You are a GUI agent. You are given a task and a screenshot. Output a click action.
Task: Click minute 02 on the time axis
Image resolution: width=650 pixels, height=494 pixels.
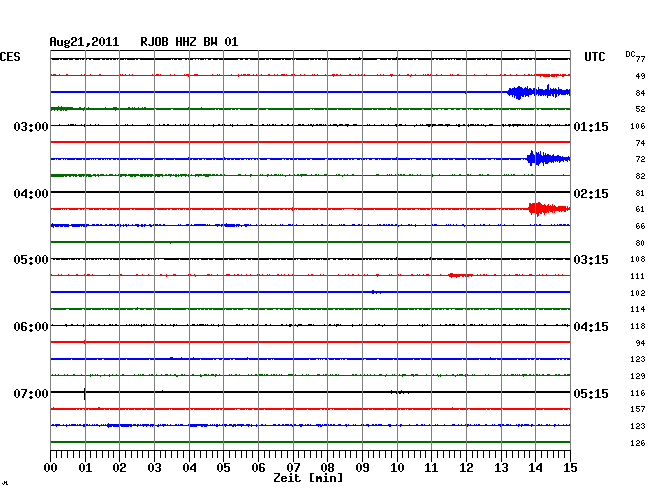pyautogui.click(x=119, y=468)
